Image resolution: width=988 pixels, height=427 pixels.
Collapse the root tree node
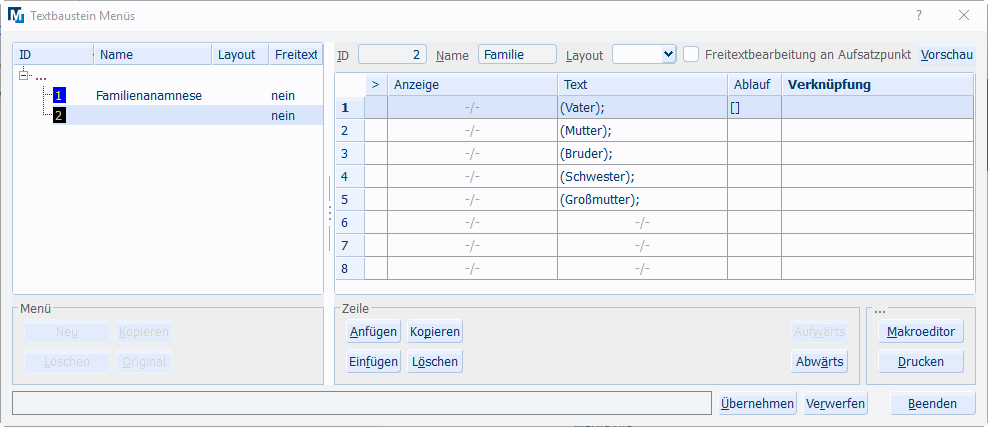pos(24,76)
